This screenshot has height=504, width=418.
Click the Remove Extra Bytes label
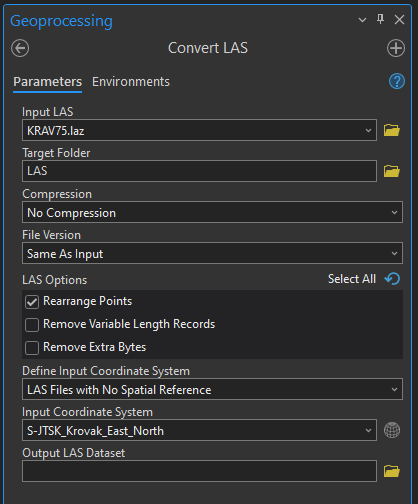95,347
